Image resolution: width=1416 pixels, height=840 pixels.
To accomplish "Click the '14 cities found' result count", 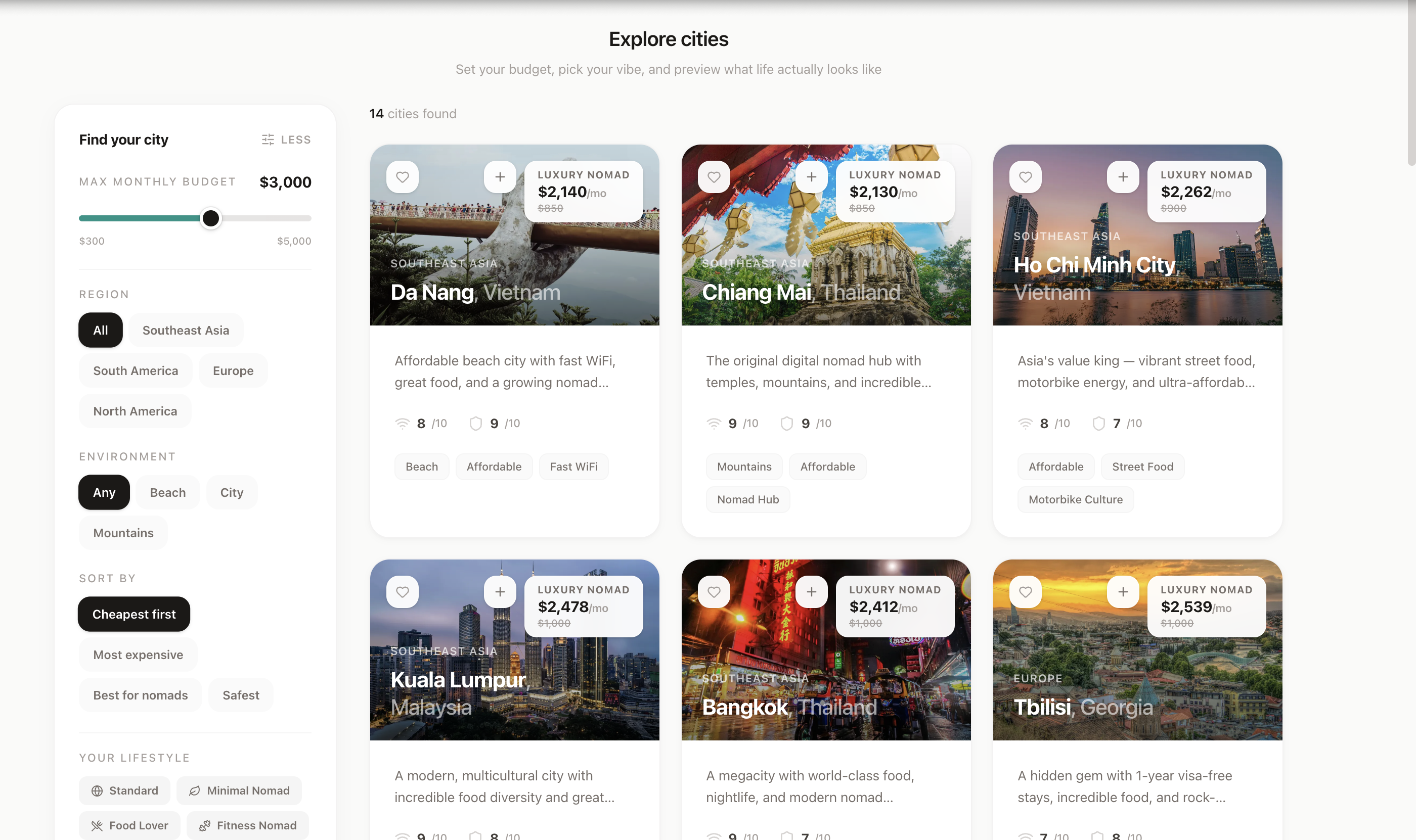I will [413, 114].
